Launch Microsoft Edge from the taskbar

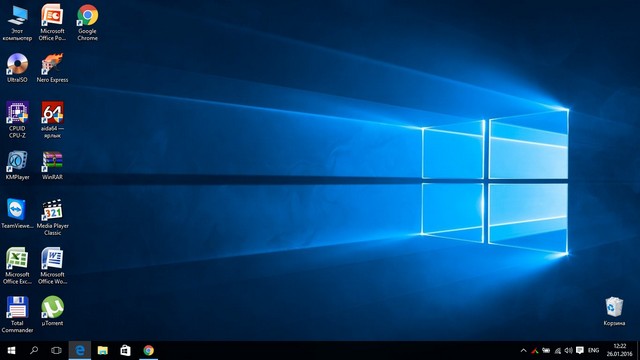[x=80, y=350]
